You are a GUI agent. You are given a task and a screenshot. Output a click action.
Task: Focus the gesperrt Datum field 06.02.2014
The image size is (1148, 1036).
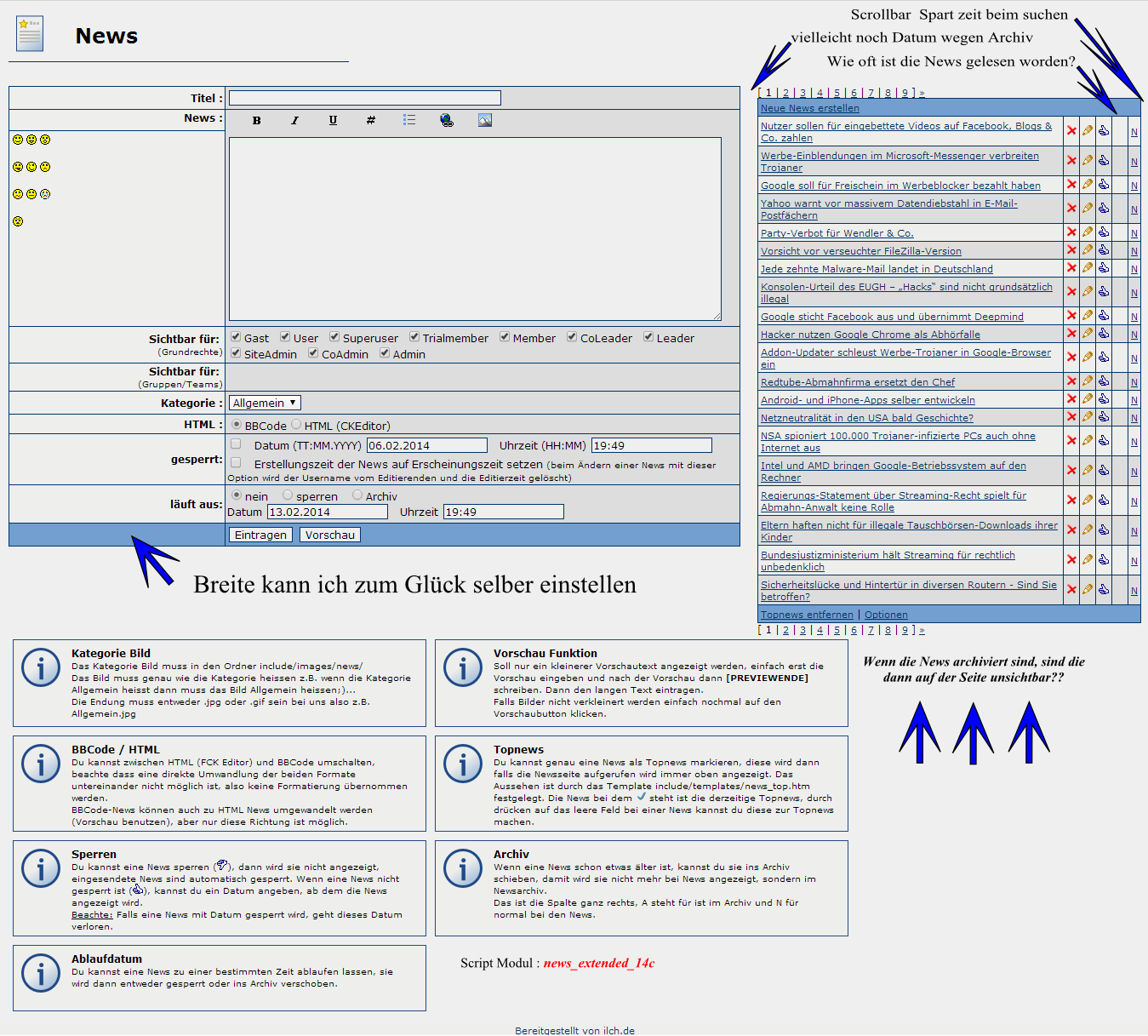(427, 445)
